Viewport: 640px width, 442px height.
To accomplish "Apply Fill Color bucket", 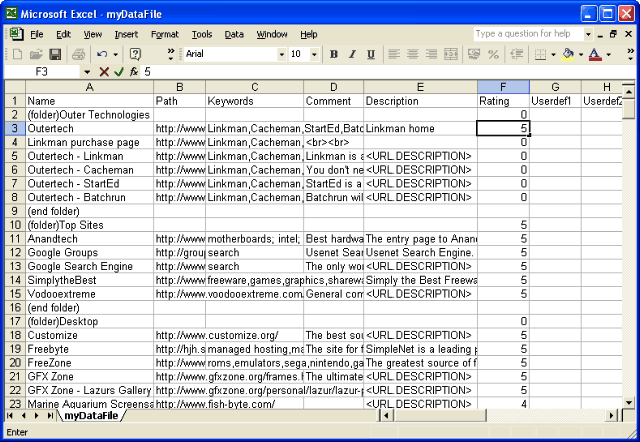I will pos(568,54).
